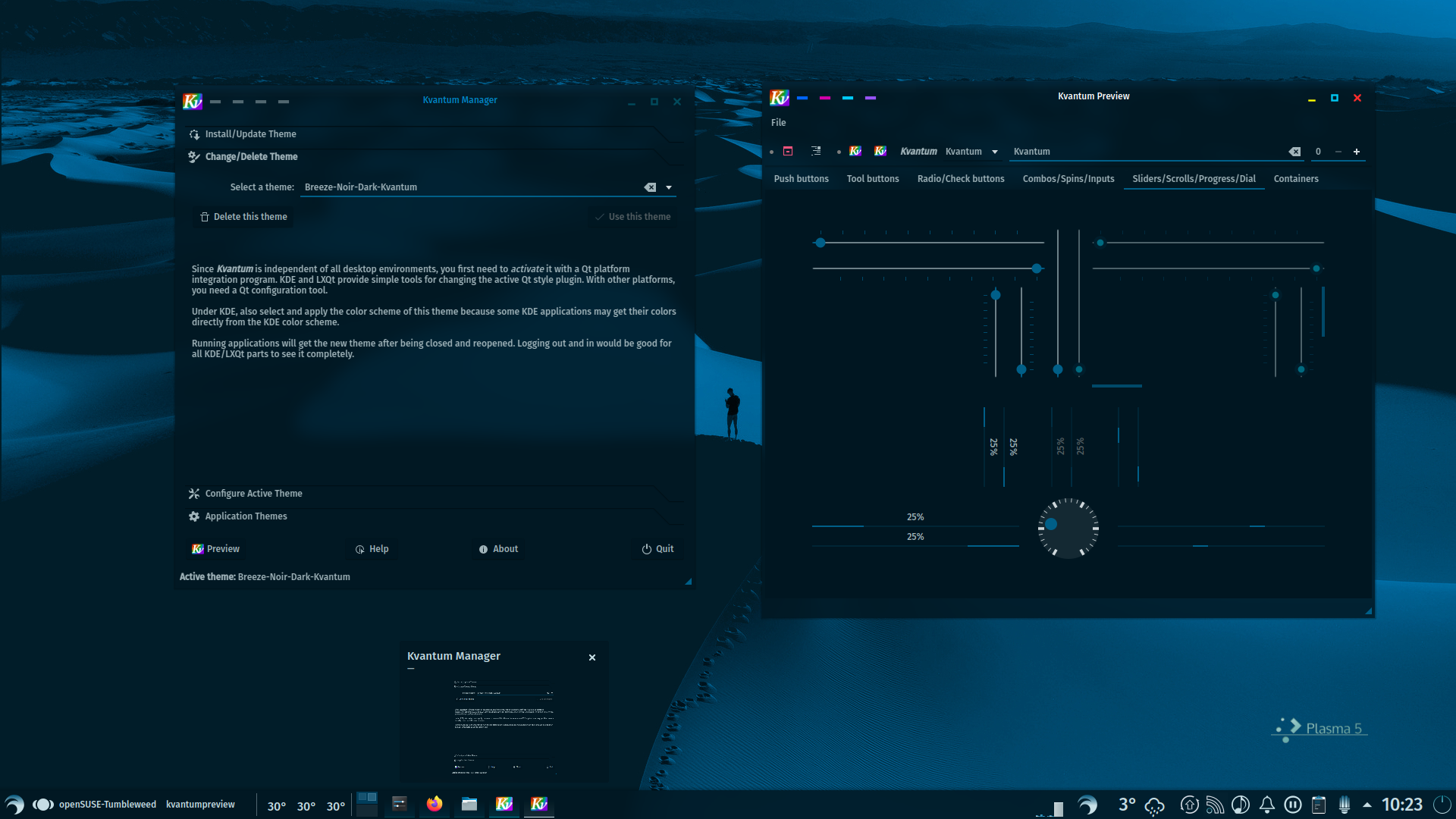Viewport: 1456px width, 819px height.
Task: Click the power icon at taskbar end
Action: [x=1442, y=805]
